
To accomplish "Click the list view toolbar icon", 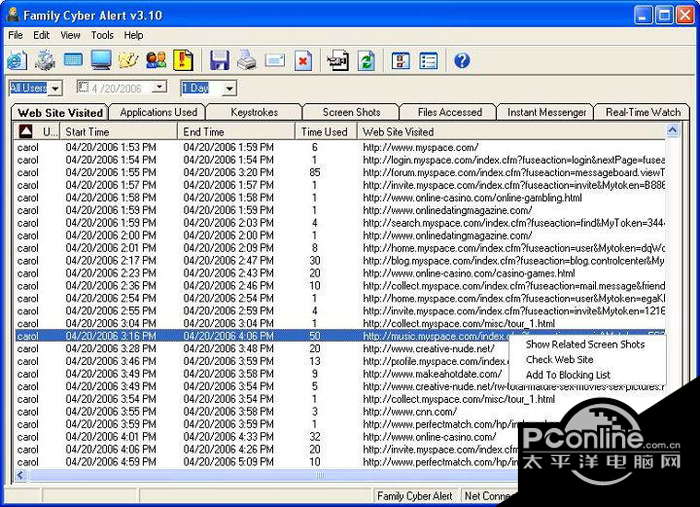I will pyautogui.click(x=429, y=61).
